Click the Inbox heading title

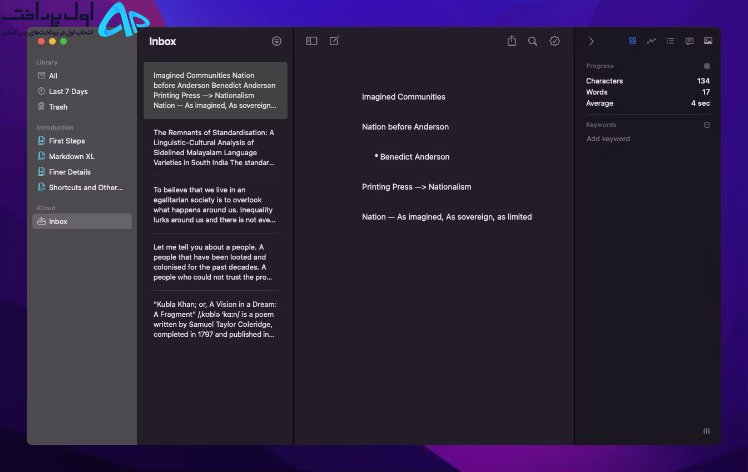click(163, 42)
